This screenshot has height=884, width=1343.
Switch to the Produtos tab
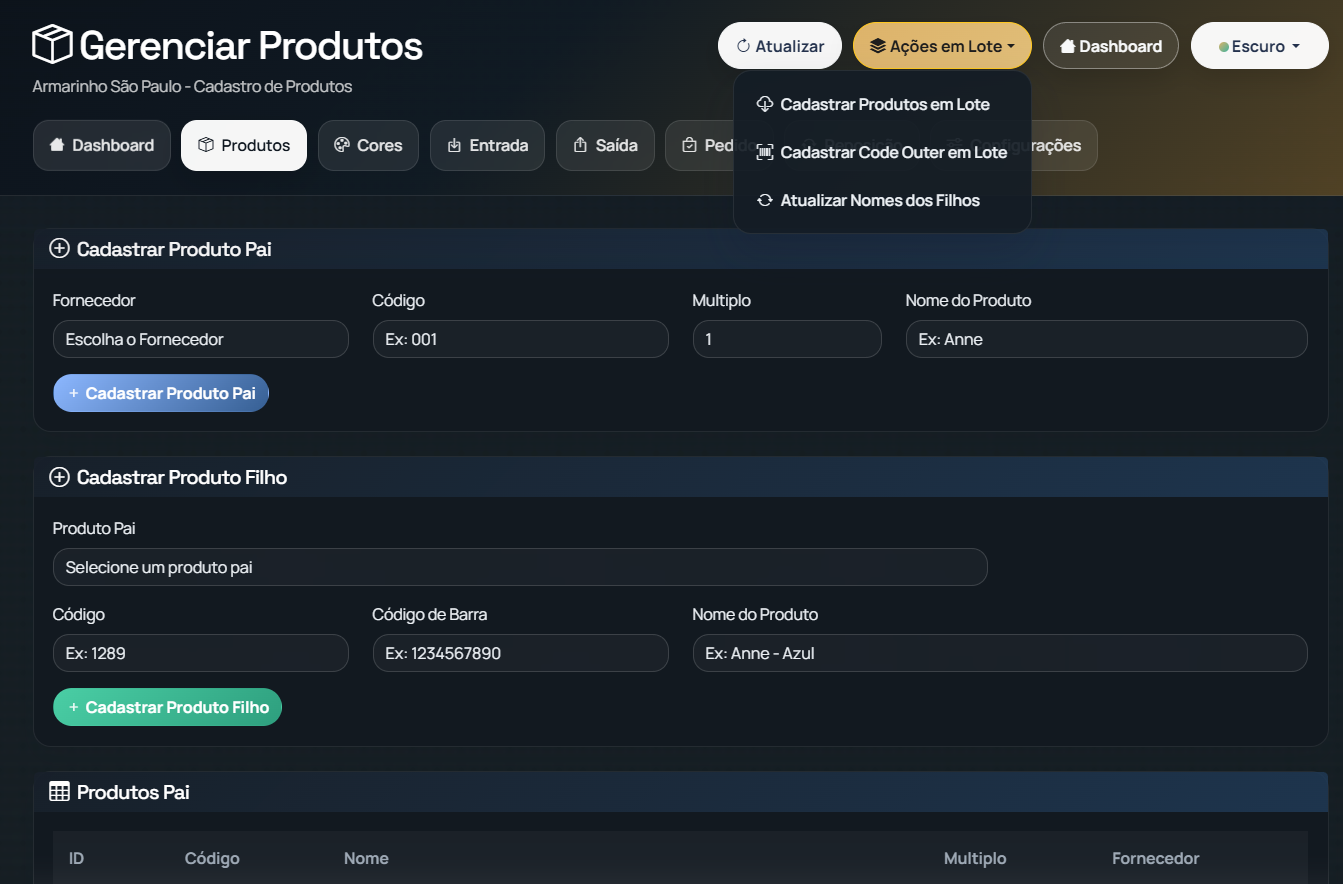244,145
